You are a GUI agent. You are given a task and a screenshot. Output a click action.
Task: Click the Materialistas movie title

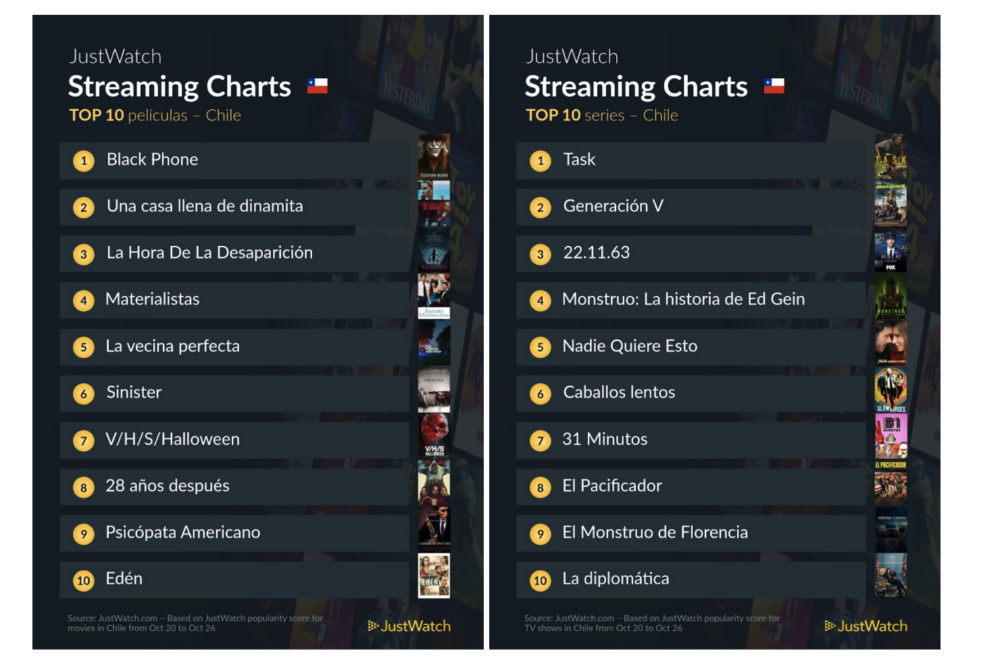(x=153, y=299)
